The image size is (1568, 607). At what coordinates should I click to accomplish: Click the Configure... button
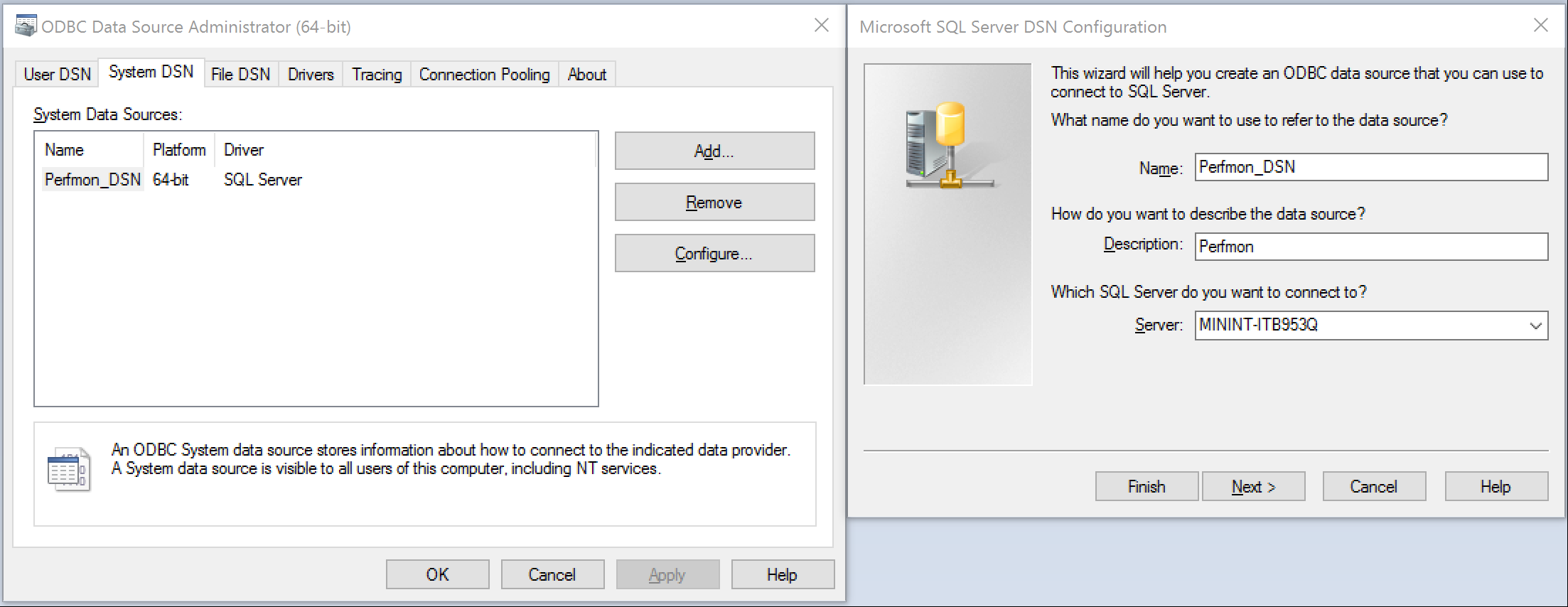[714, 254]
